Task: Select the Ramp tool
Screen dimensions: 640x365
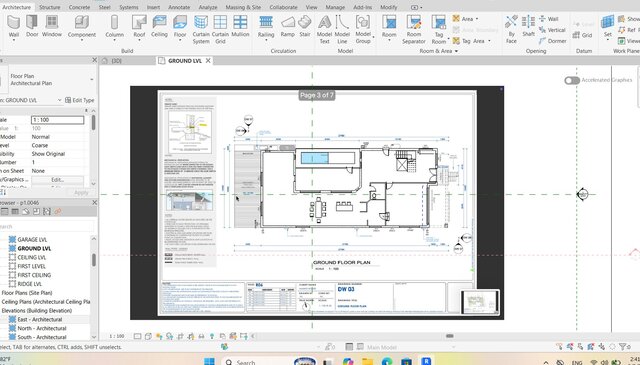Action: [x=287, y=25]
